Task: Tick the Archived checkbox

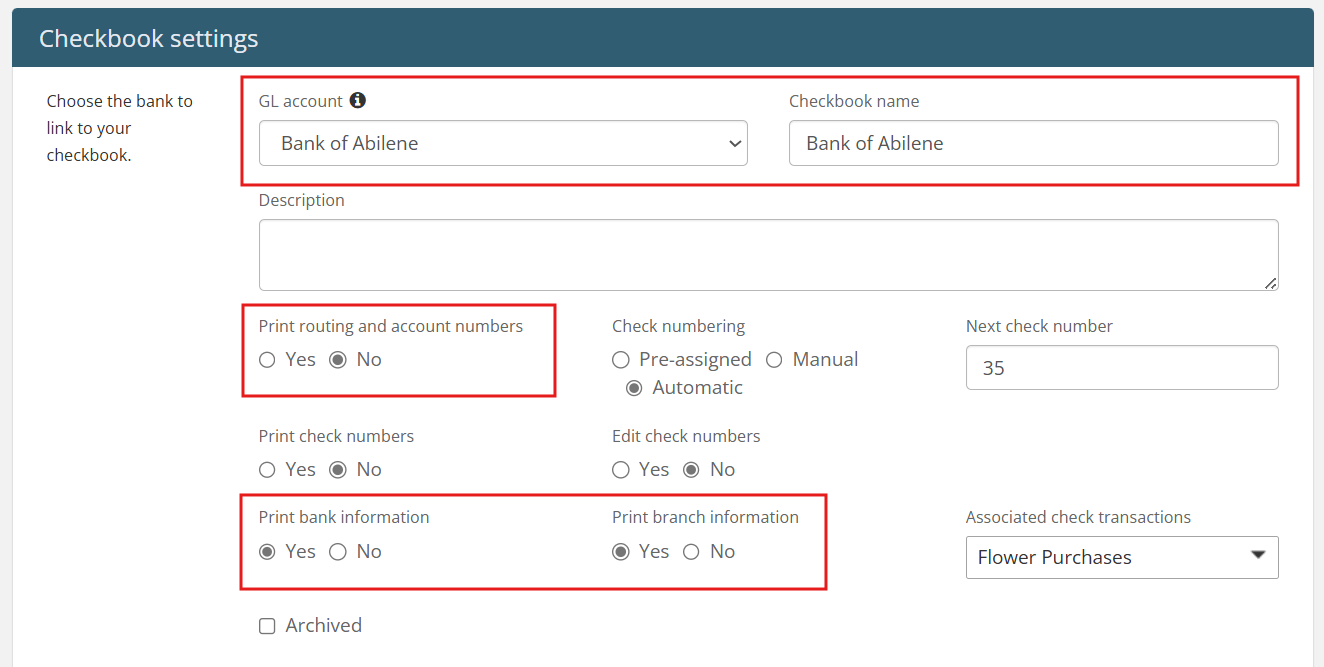Action: tap(267, 626)
